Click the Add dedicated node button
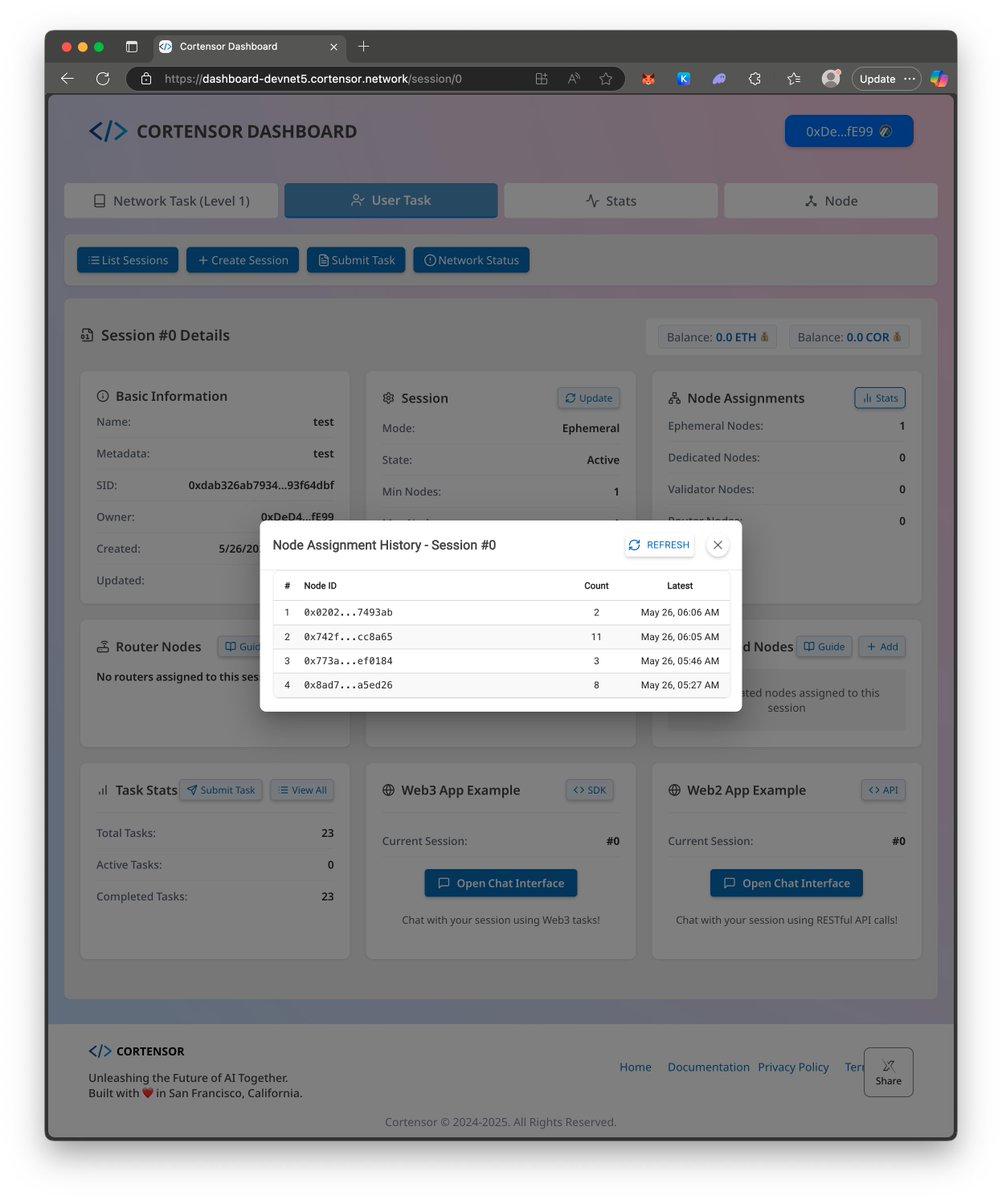Screen dimensions: 1002x1200 (x=882, y=647)
